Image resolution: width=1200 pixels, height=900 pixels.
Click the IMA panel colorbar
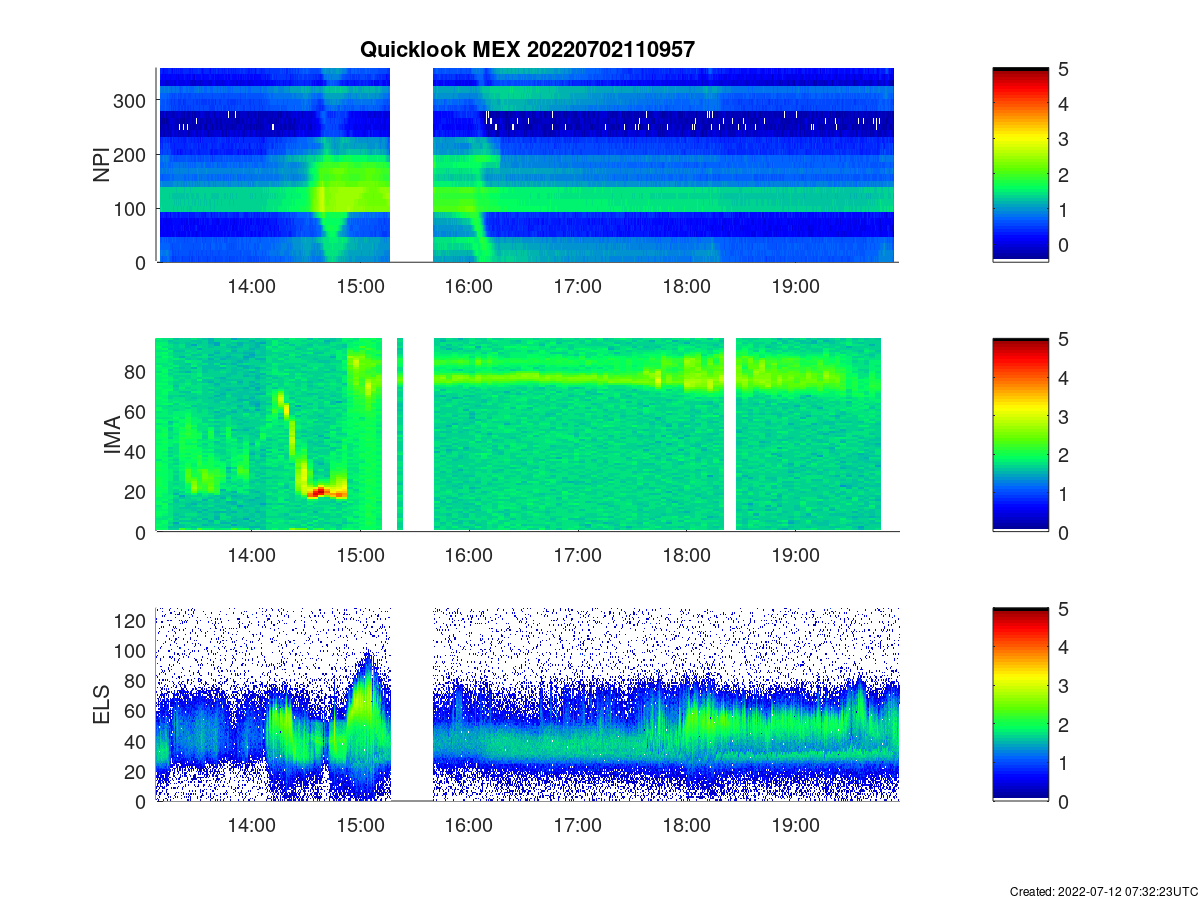pos(1020,436)
